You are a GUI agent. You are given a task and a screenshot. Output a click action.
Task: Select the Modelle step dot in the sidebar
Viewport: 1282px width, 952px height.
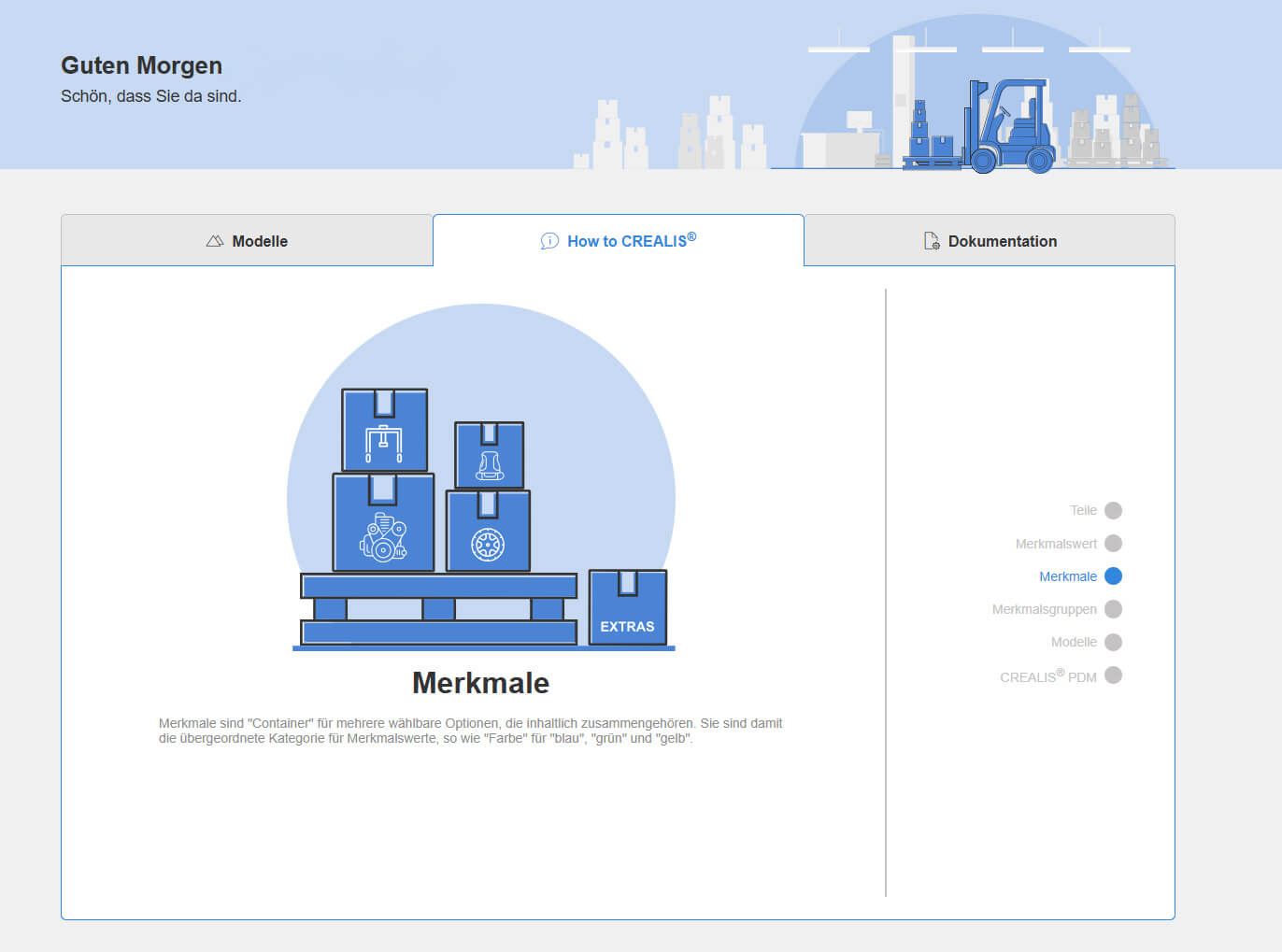[1113, 642]
